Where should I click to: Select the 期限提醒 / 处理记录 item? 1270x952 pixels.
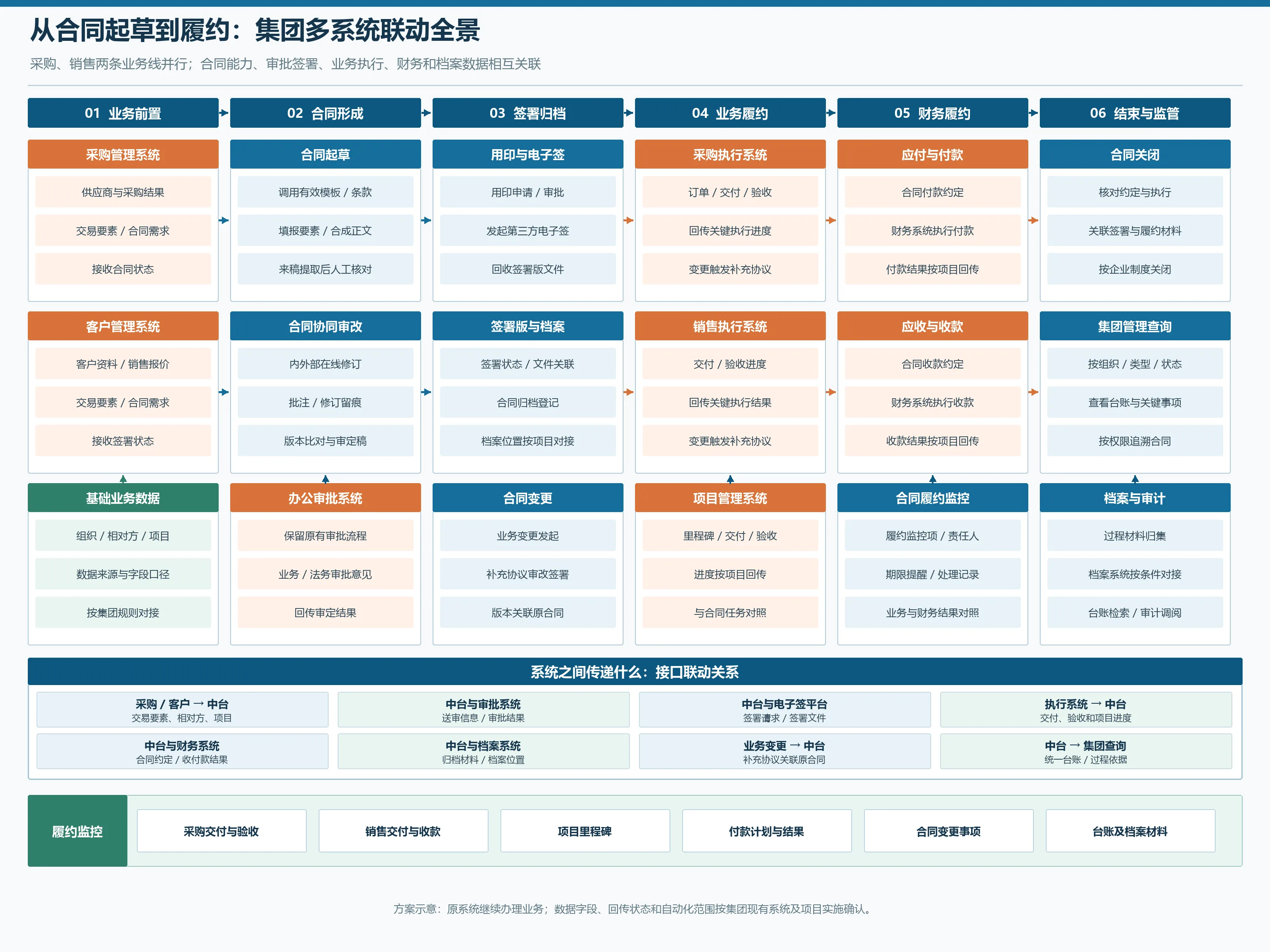pyautogui.click(x=932, y=574)
